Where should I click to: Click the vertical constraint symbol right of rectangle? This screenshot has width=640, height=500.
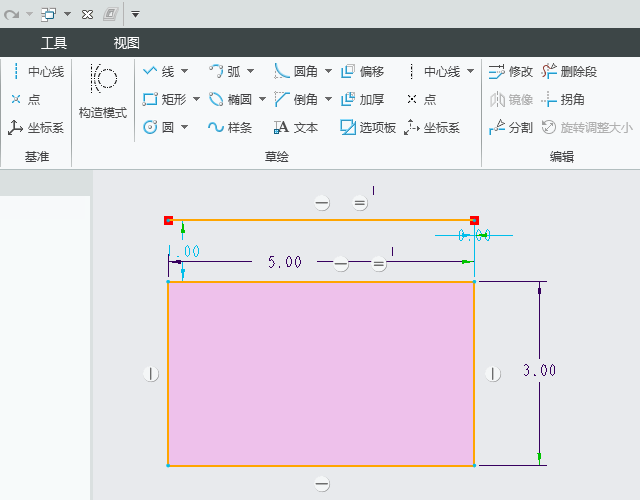[x=493, y=373]
